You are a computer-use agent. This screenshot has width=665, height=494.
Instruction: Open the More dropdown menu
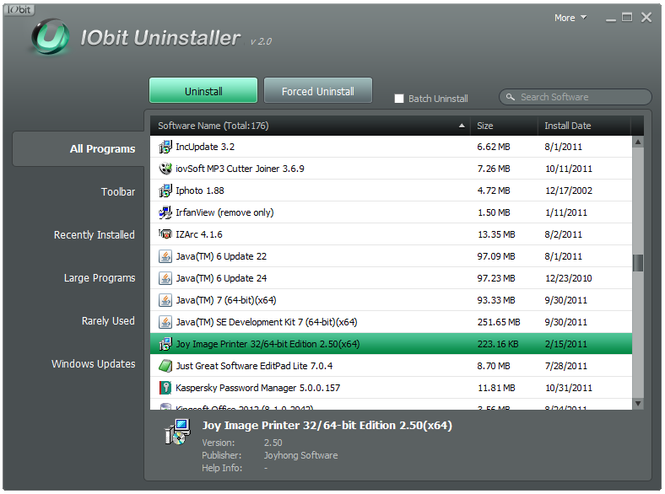(570, 18)
